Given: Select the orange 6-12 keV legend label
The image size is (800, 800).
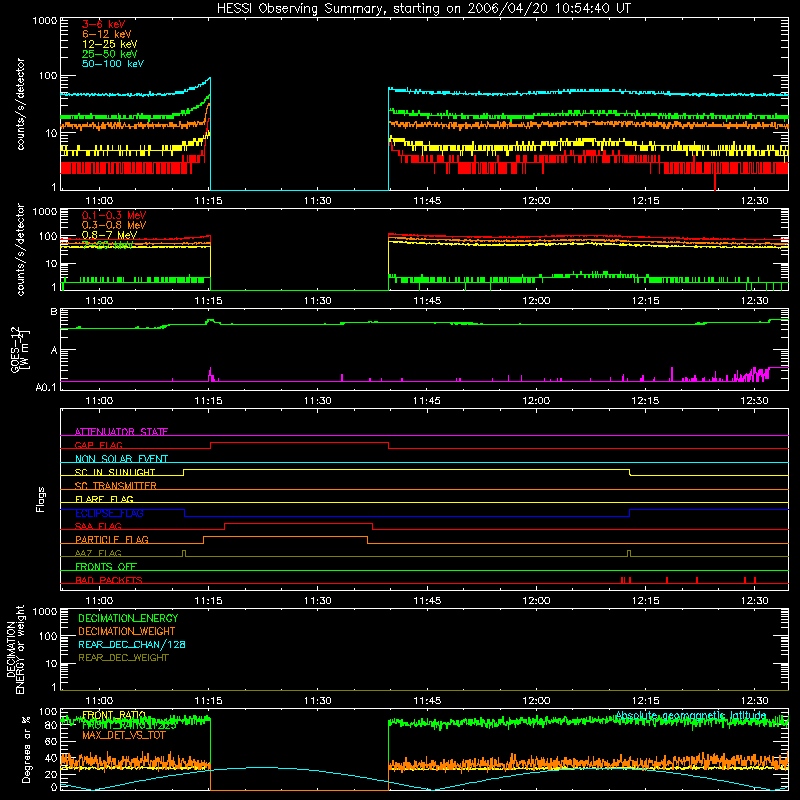Looking at the screenshot, I should coord(107,34).
